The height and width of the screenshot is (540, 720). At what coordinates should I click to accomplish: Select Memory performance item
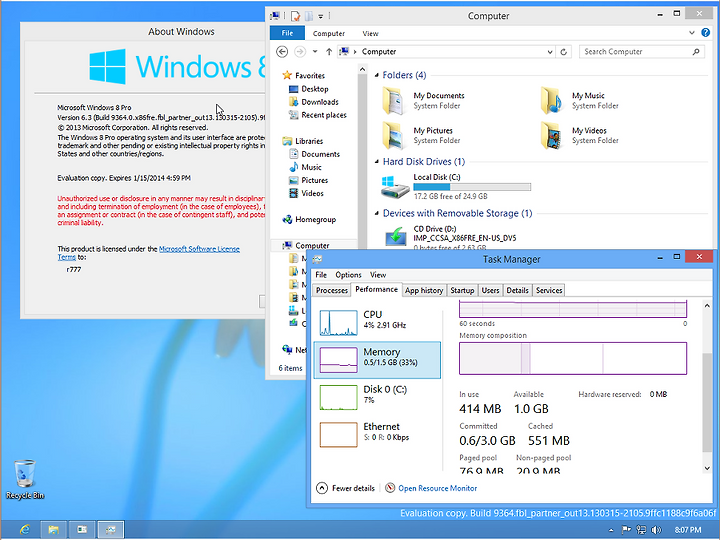coord(377,360)
